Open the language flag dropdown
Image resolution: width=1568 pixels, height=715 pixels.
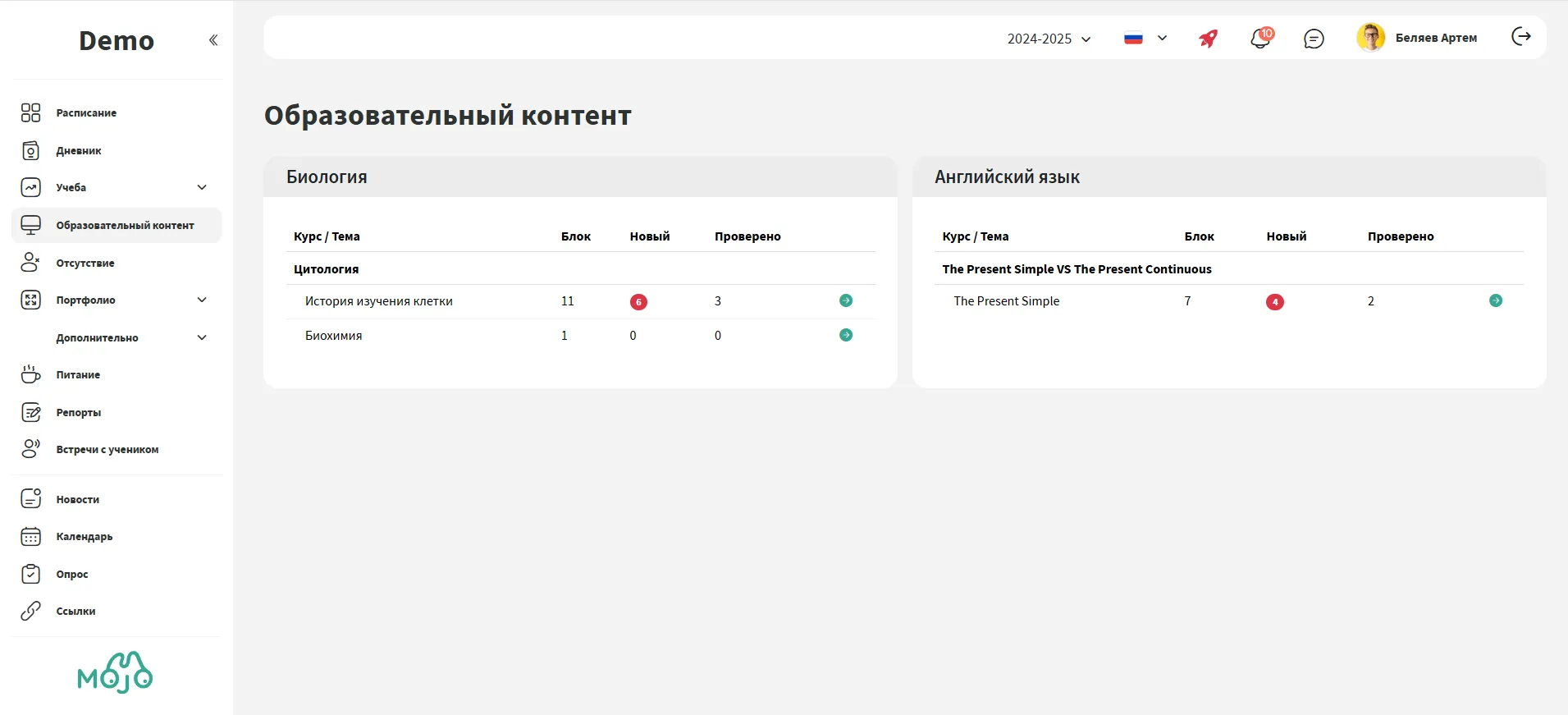(1145, 39)
